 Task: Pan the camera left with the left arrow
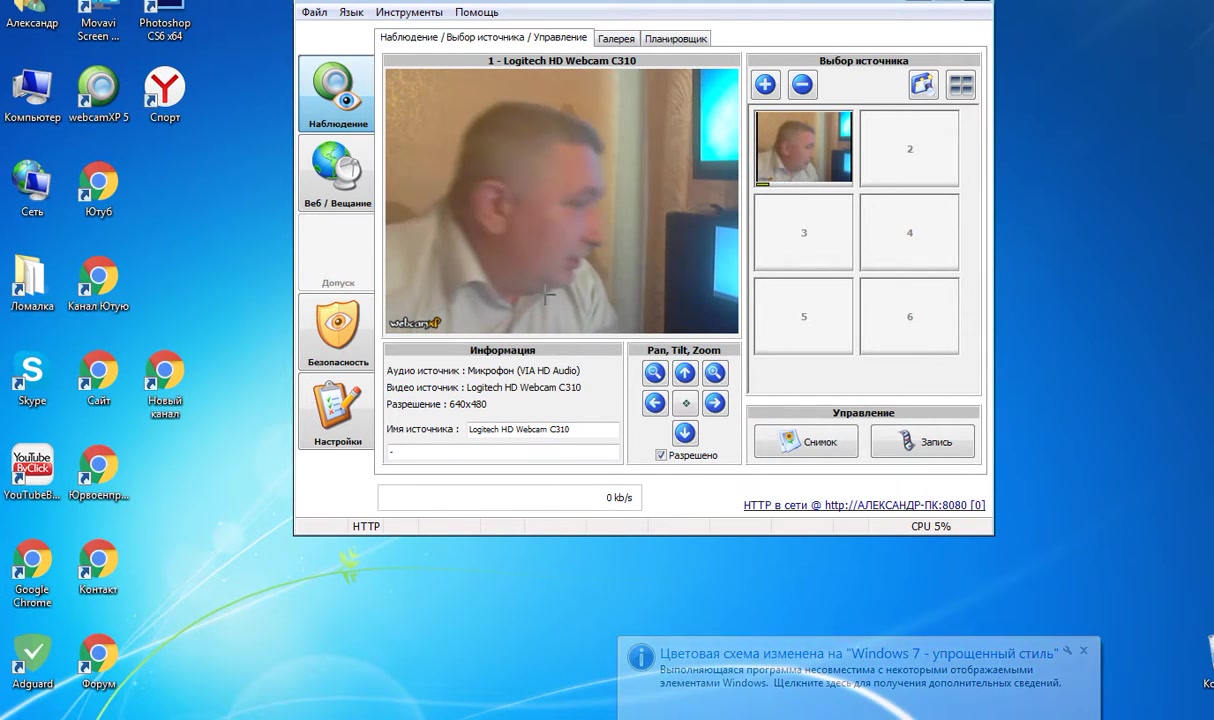pos(655,403)
